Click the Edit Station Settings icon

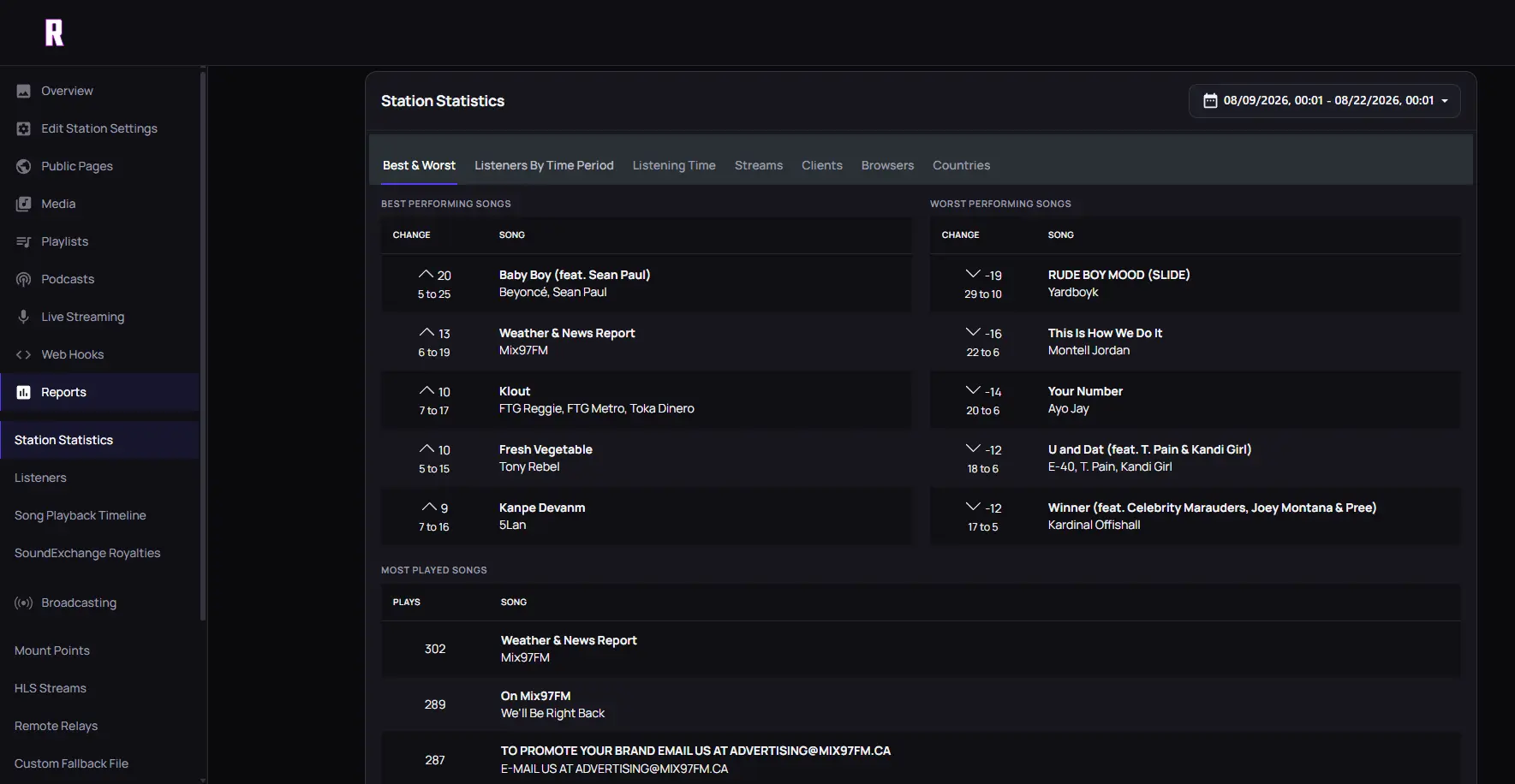[x=23, y=128]
